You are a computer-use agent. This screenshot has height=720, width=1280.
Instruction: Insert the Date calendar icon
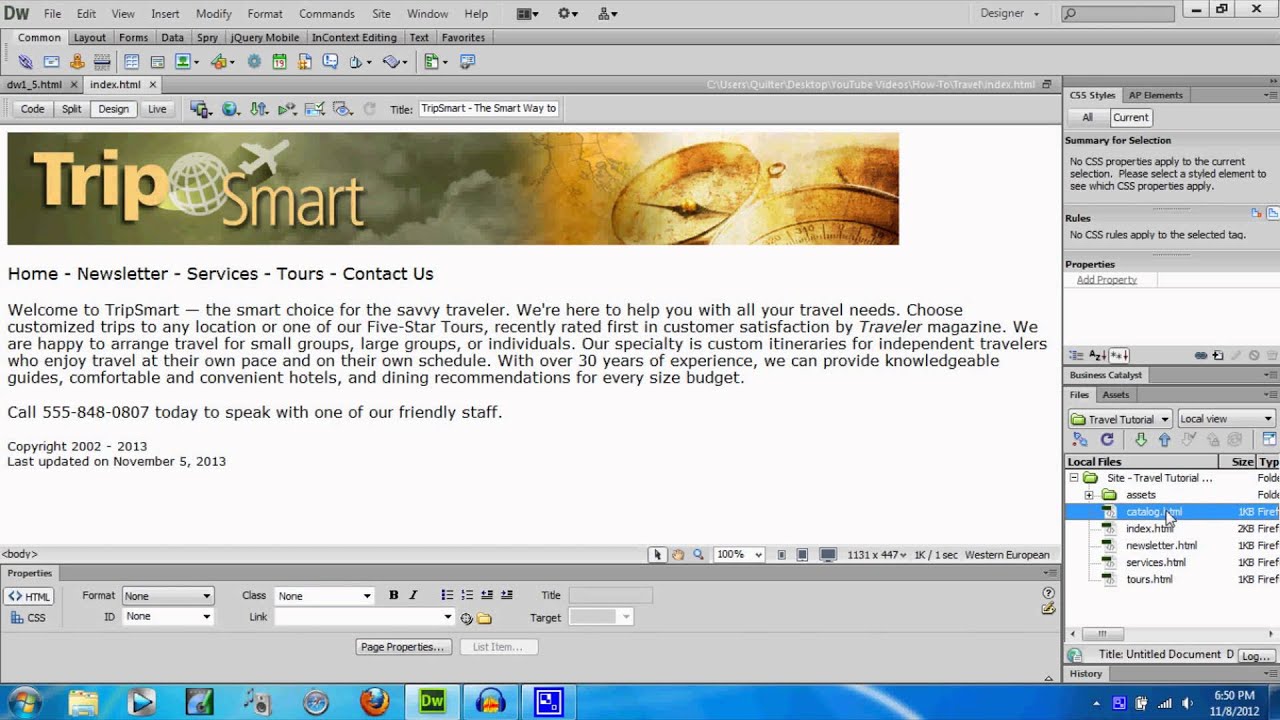tap(279, 62)
